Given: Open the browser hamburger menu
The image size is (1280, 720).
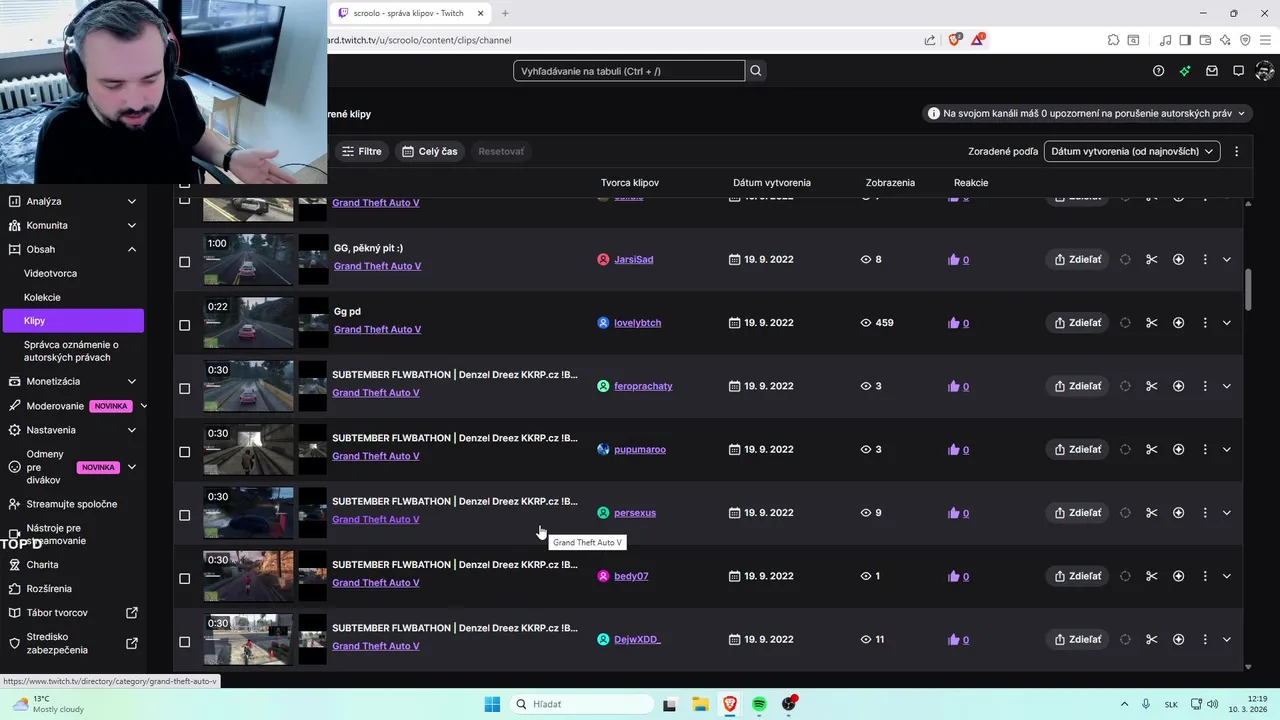Looking at the screenshot, I should (x=1265, y=40).
